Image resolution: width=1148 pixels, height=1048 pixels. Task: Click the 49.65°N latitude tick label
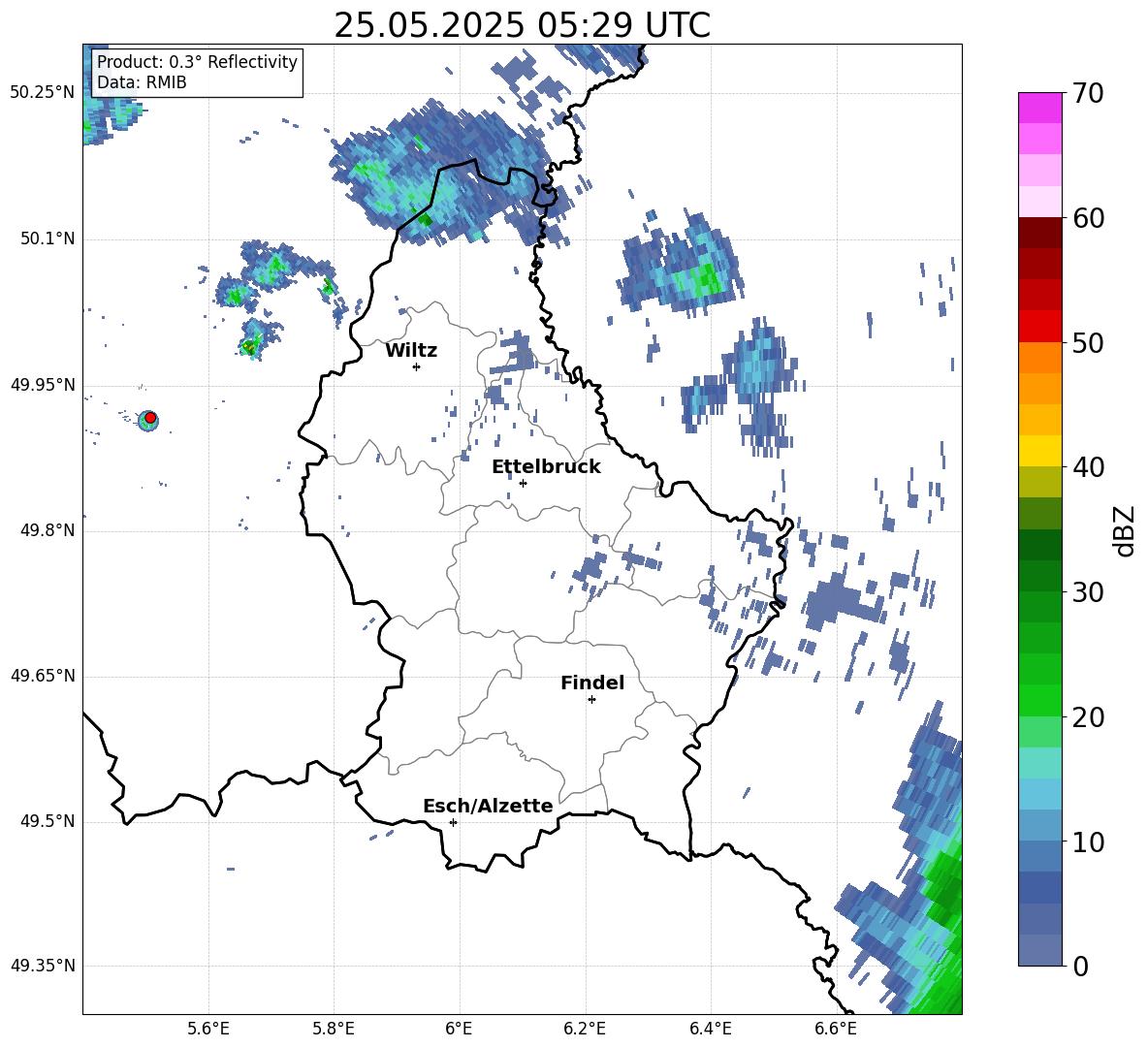43,676
